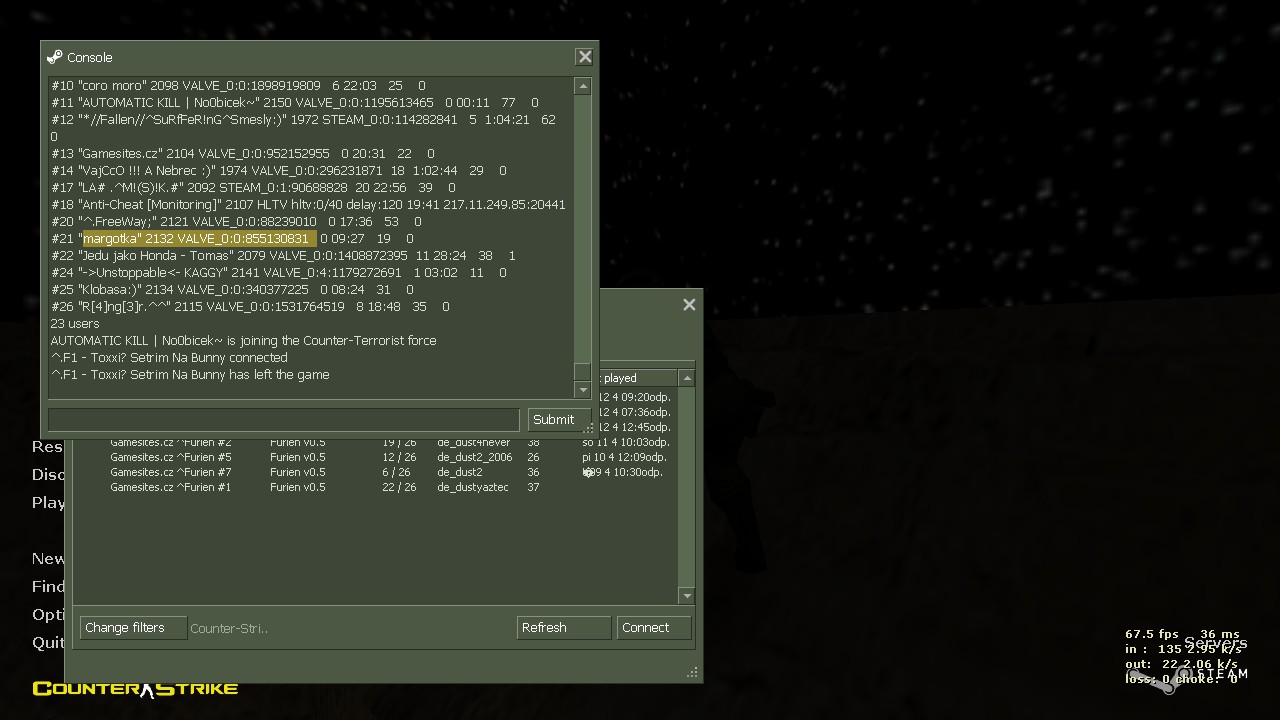Screen dimensions: 1280x720
Task: Click the Counter-Strike logo
Action: click(135, 688)
